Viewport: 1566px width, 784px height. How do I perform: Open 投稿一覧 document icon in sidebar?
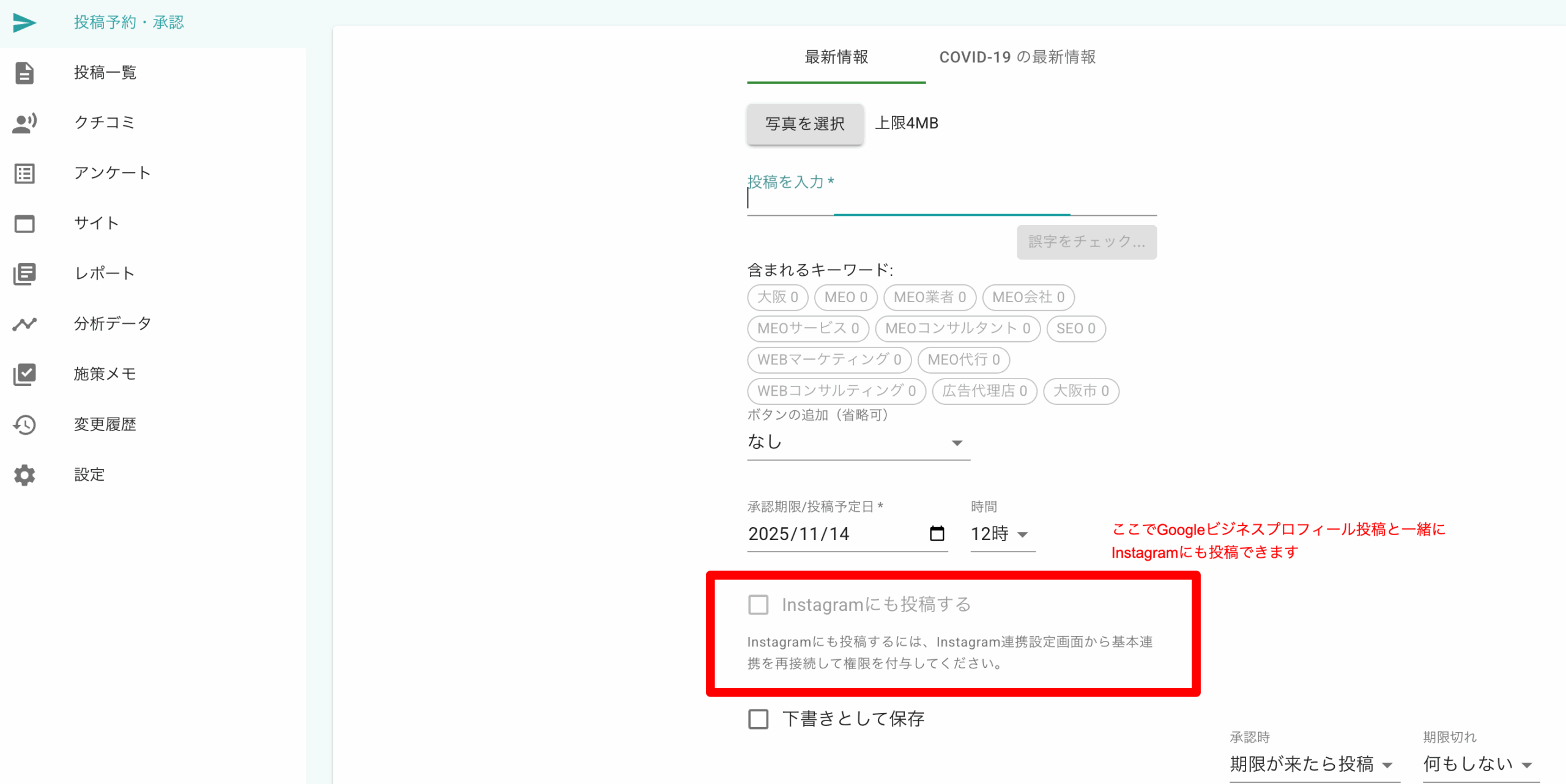tap(24, 73)
